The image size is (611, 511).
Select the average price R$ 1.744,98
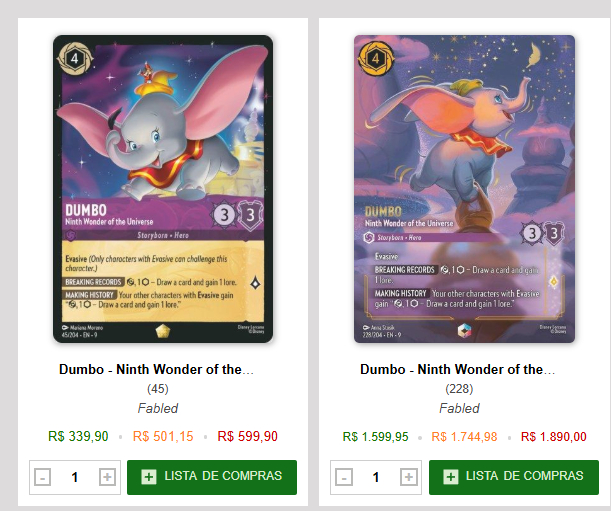(464, 437)
